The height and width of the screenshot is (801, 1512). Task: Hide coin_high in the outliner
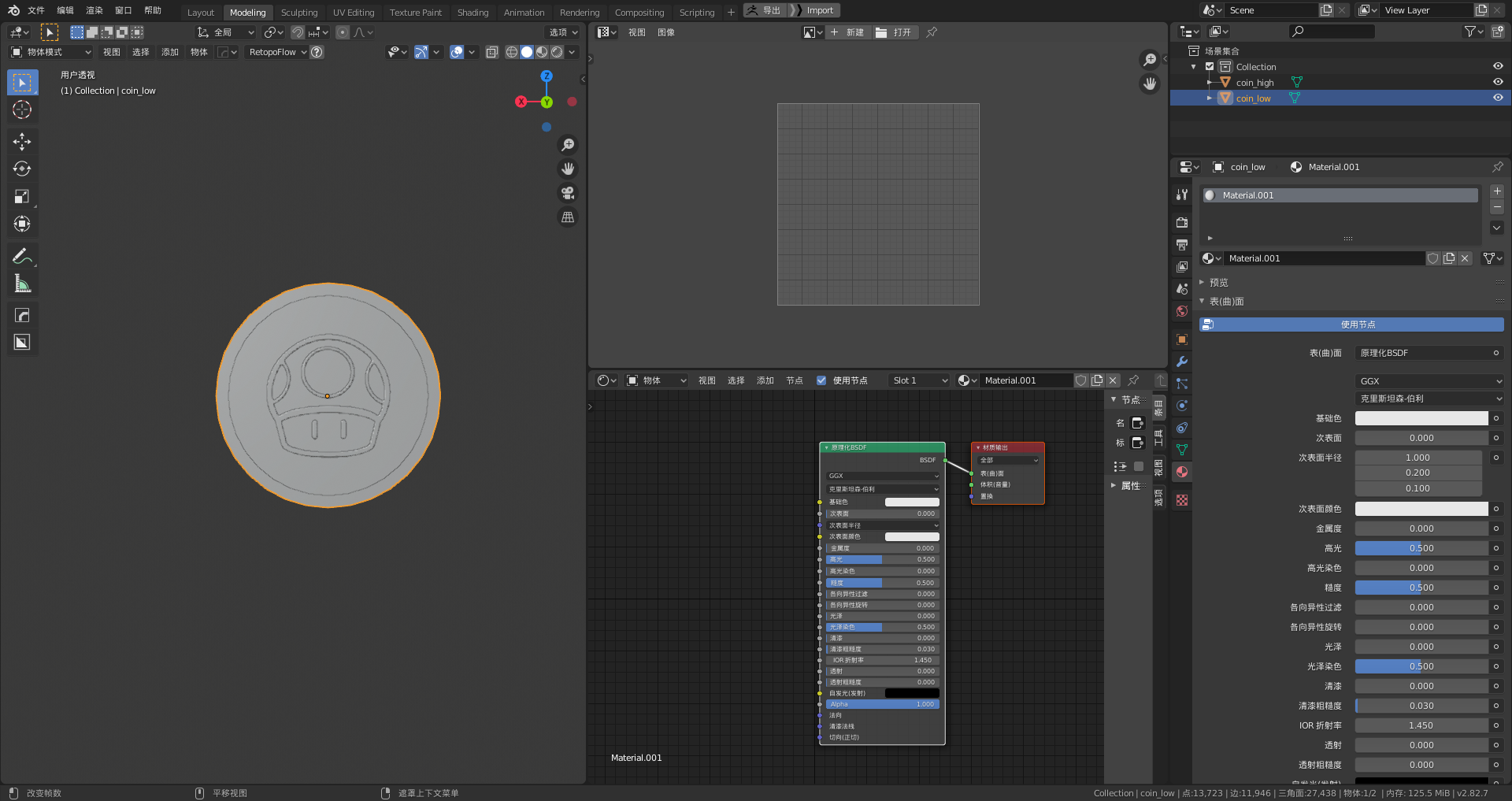(1498, 82)
